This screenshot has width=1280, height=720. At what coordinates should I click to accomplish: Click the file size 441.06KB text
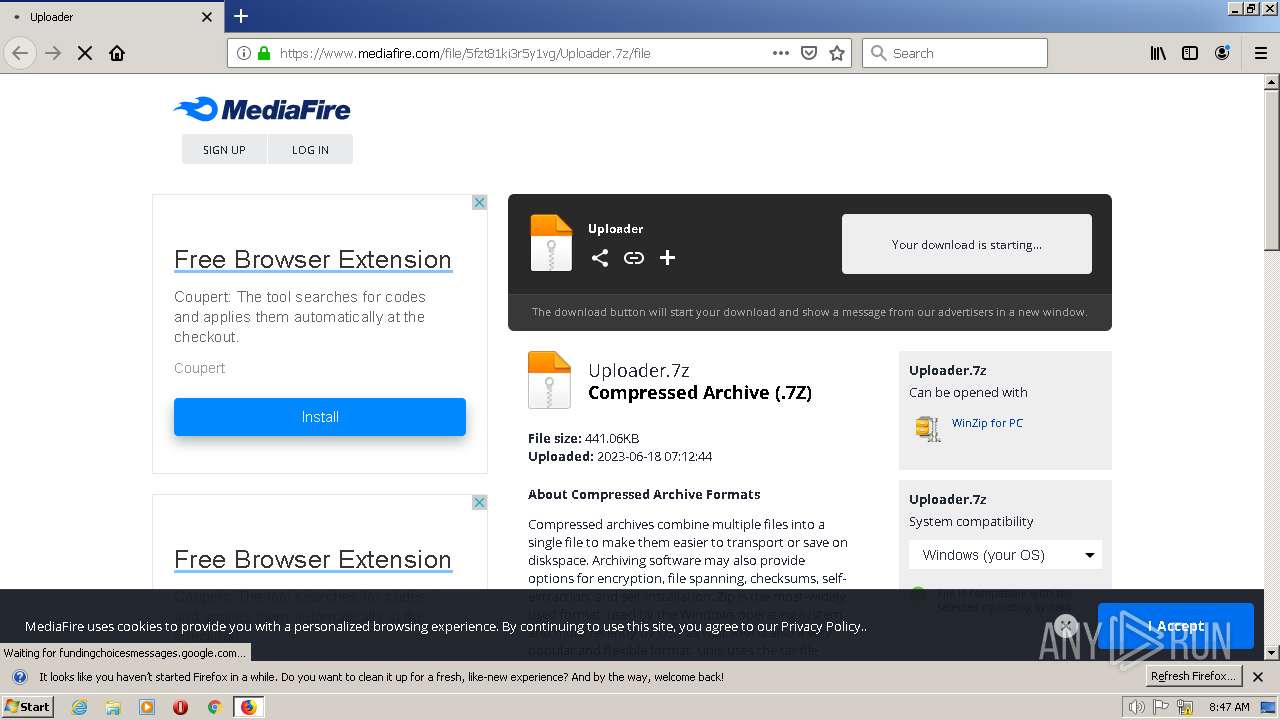pos(612,438)
